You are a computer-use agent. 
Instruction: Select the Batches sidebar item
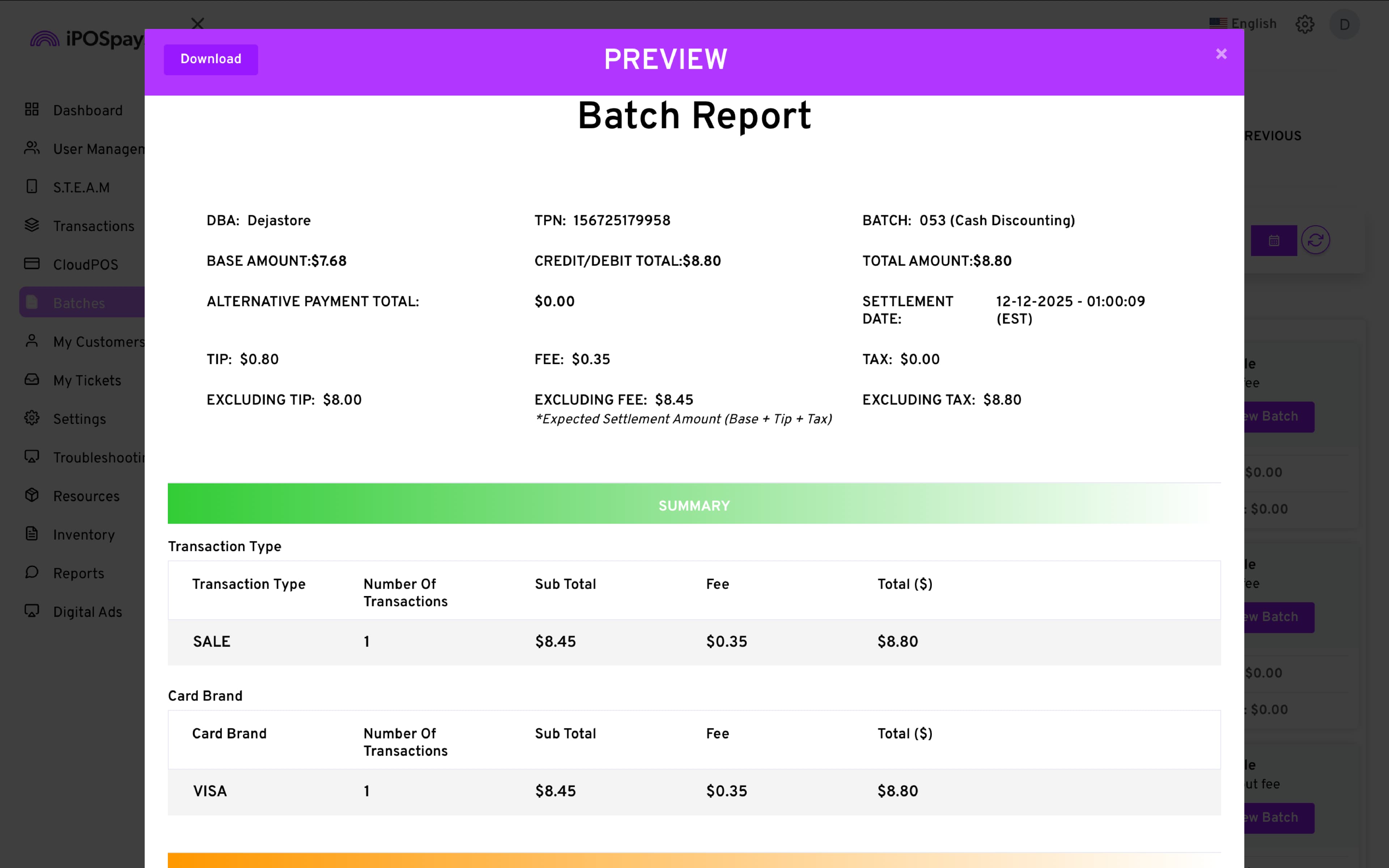(x=79, y=303)
